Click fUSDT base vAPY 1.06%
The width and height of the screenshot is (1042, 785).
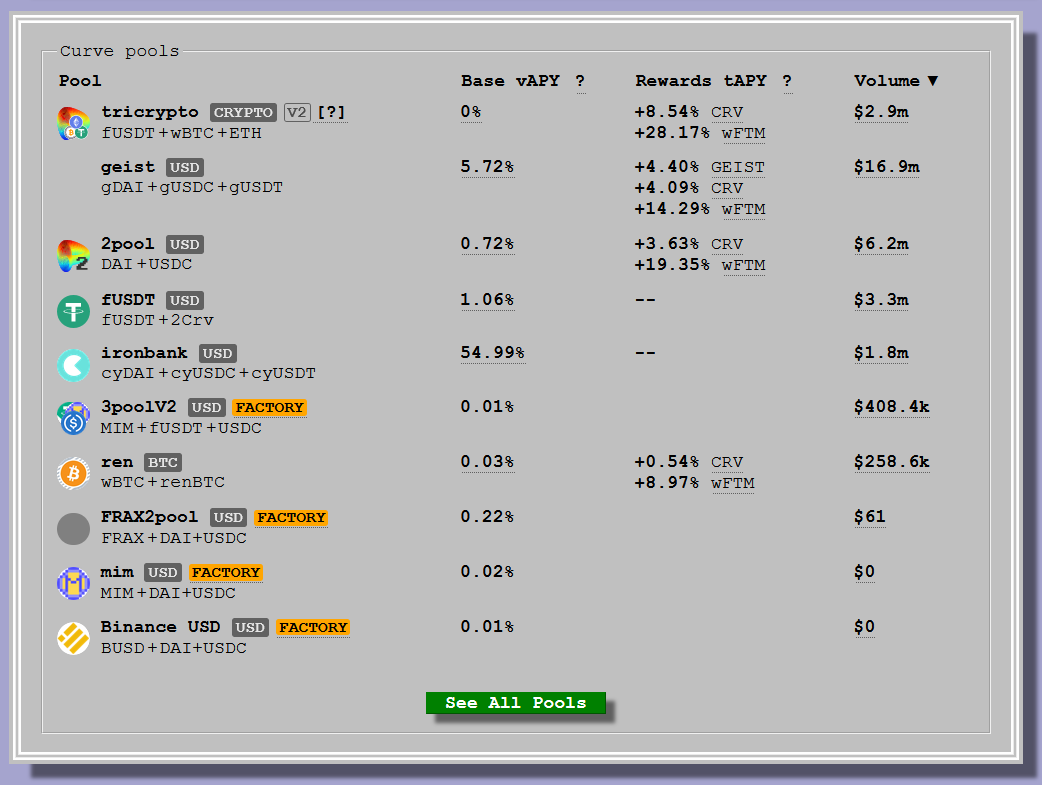click(x=487, y=300)
